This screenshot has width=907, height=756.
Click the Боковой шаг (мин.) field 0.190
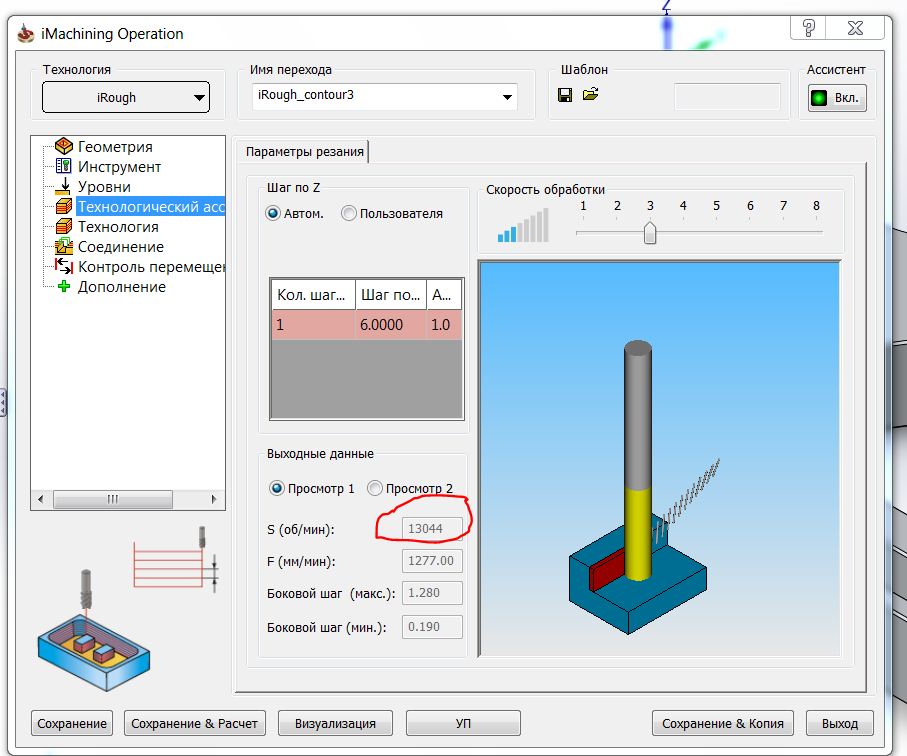pos(432,627)
